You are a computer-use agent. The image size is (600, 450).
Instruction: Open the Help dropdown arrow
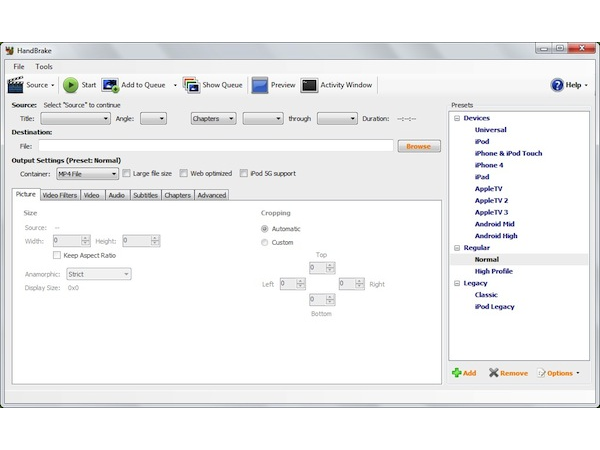point(587,85)
